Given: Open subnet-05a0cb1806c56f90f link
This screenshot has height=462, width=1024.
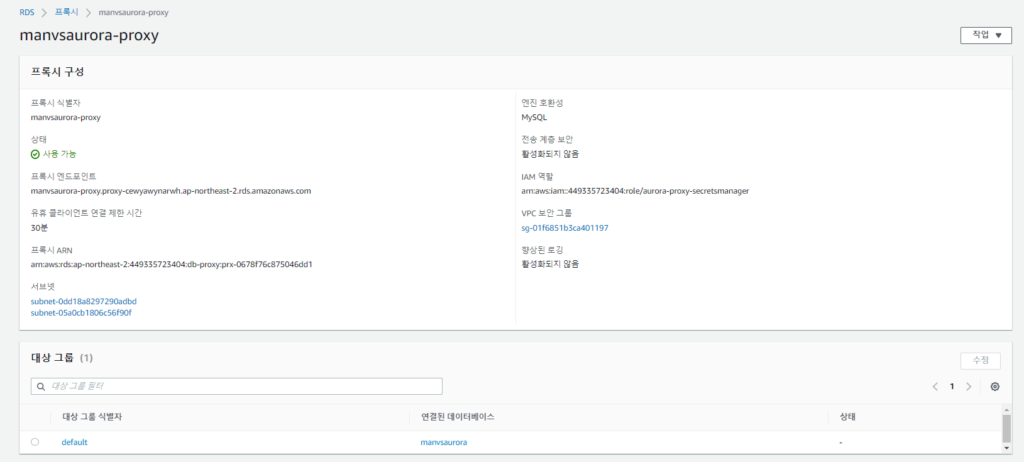Looking at the screenshot, I should [x=81, y=313].
